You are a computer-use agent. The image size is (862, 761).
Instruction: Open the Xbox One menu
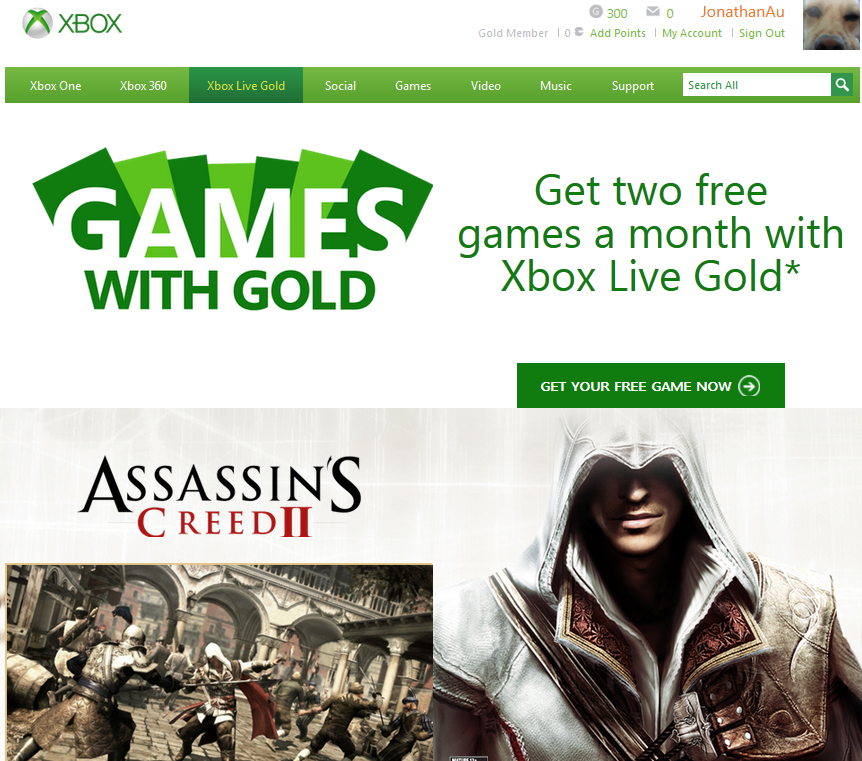pyautogui.click(x=56, y=85)
